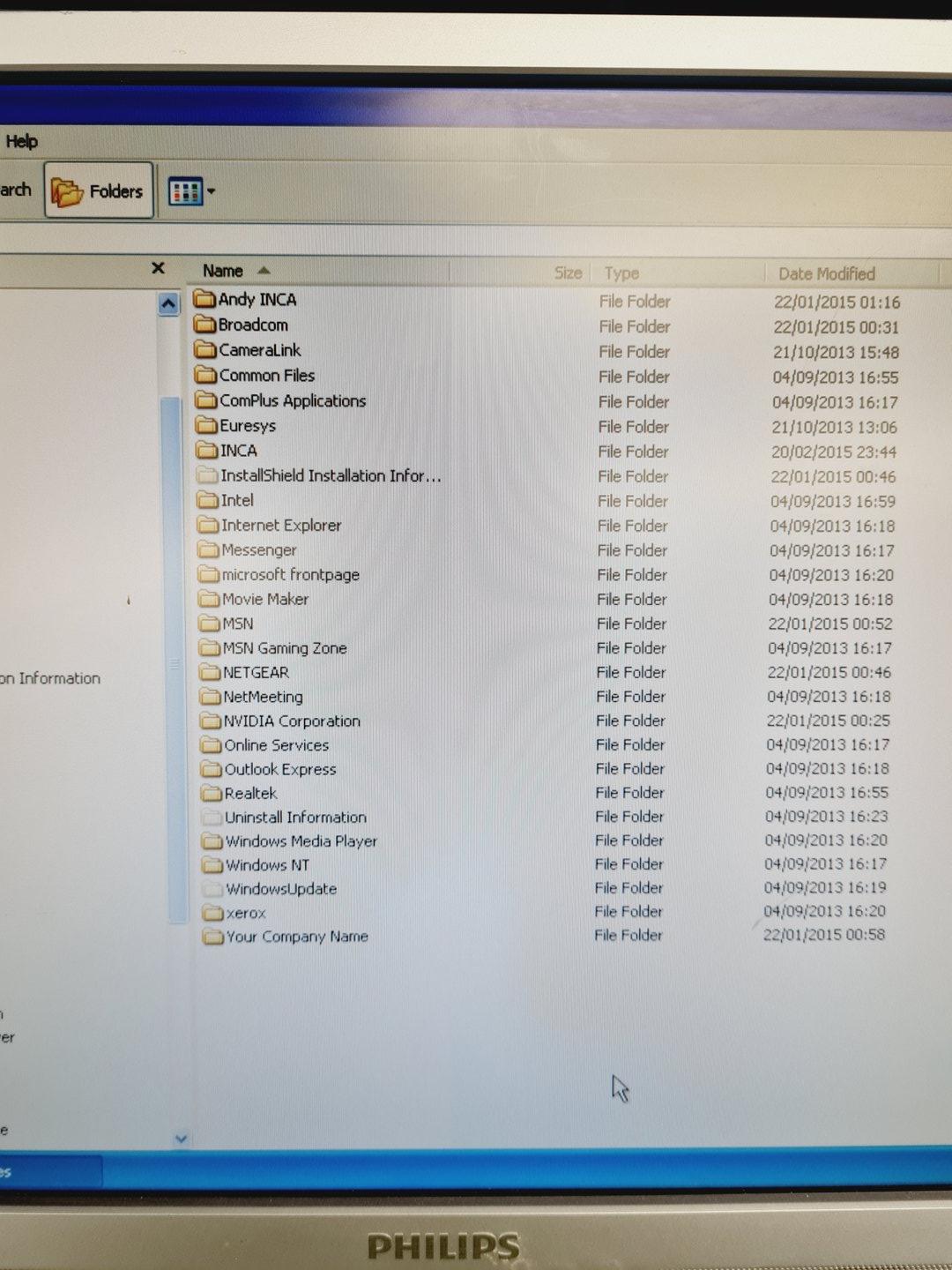
Task: Select the INCA folder icon
Action: 207,450
